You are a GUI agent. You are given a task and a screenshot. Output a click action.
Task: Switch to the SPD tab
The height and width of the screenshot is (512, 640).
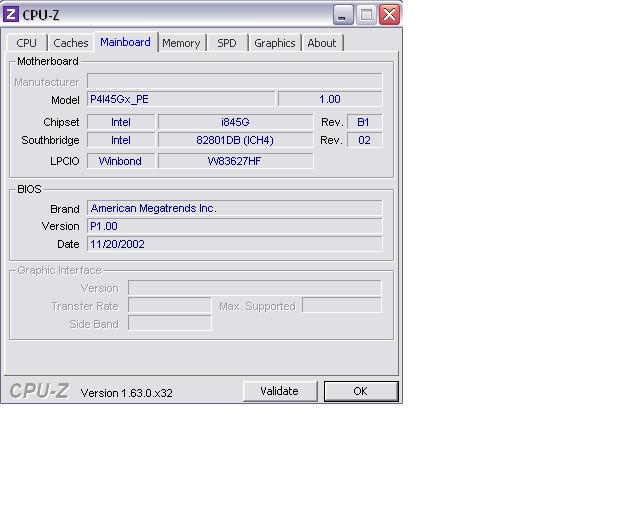tap(227, 43)
